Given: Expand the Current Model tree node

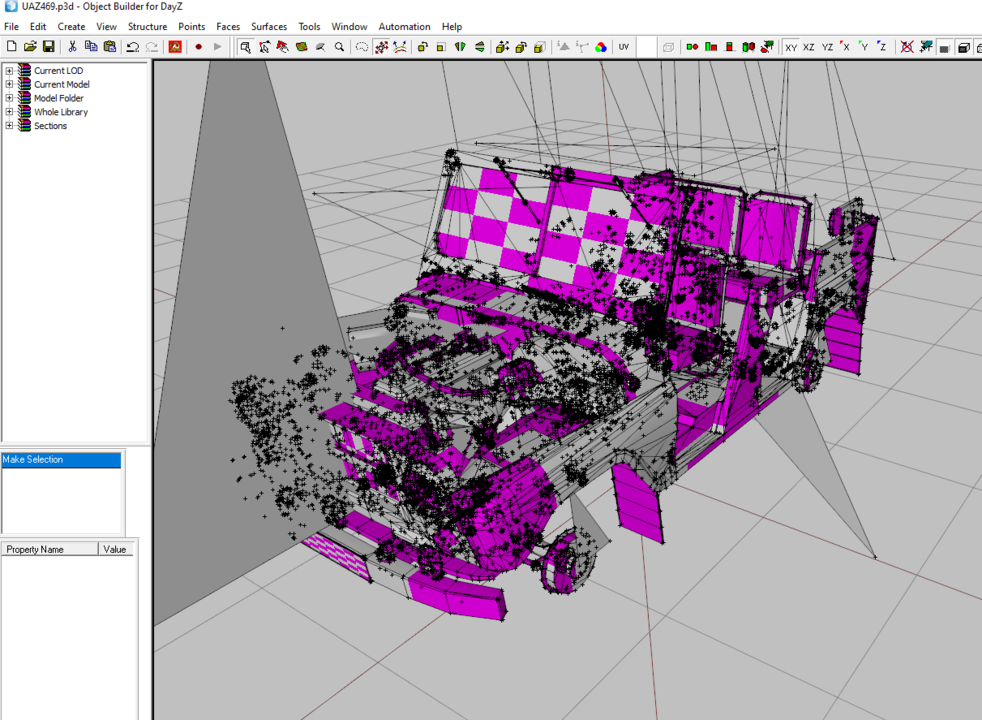Looking at the screenshot, I should tap(9, 85).
